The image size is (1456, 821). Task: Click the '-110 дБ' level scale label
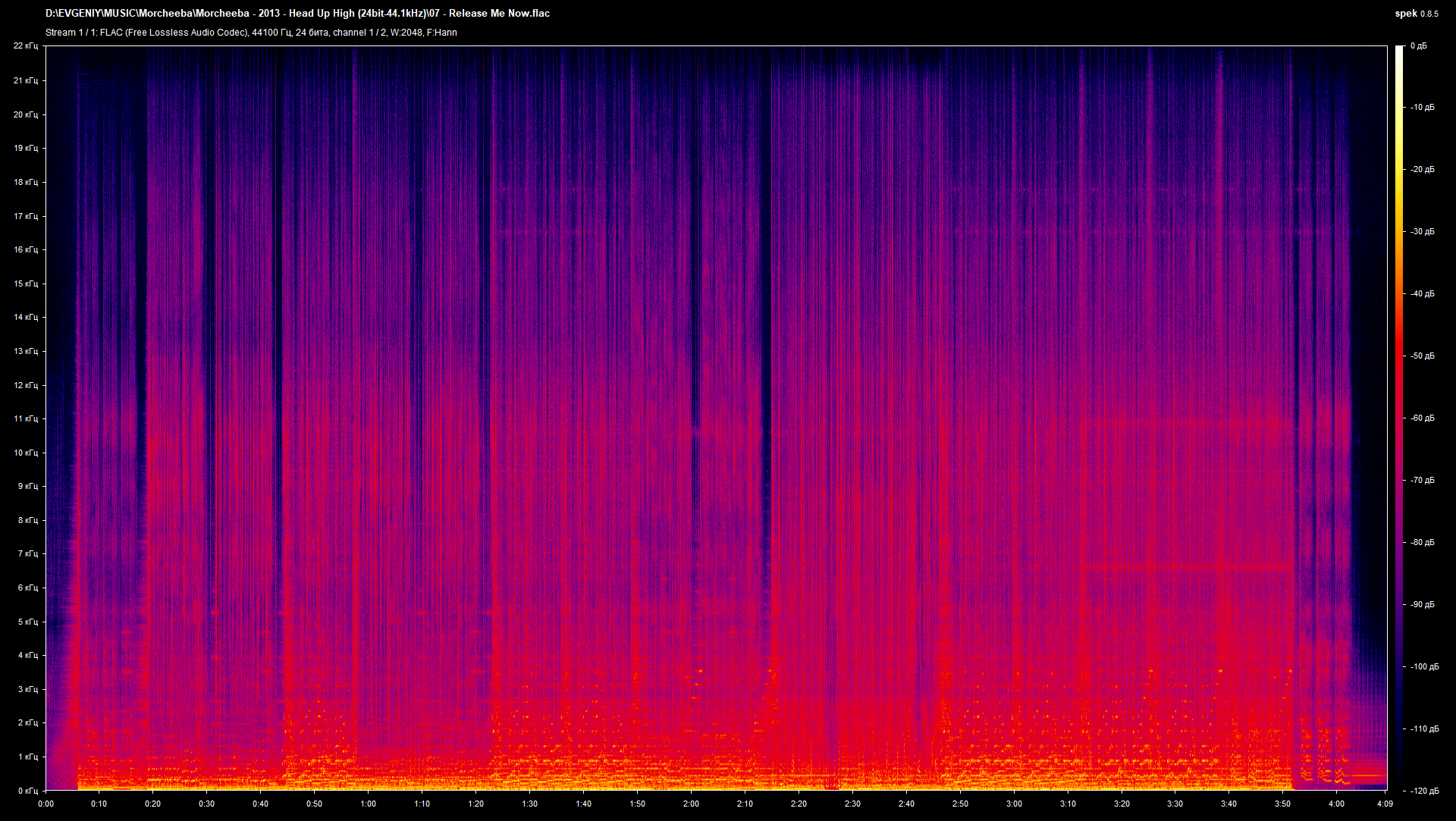tap(1424, 729)
